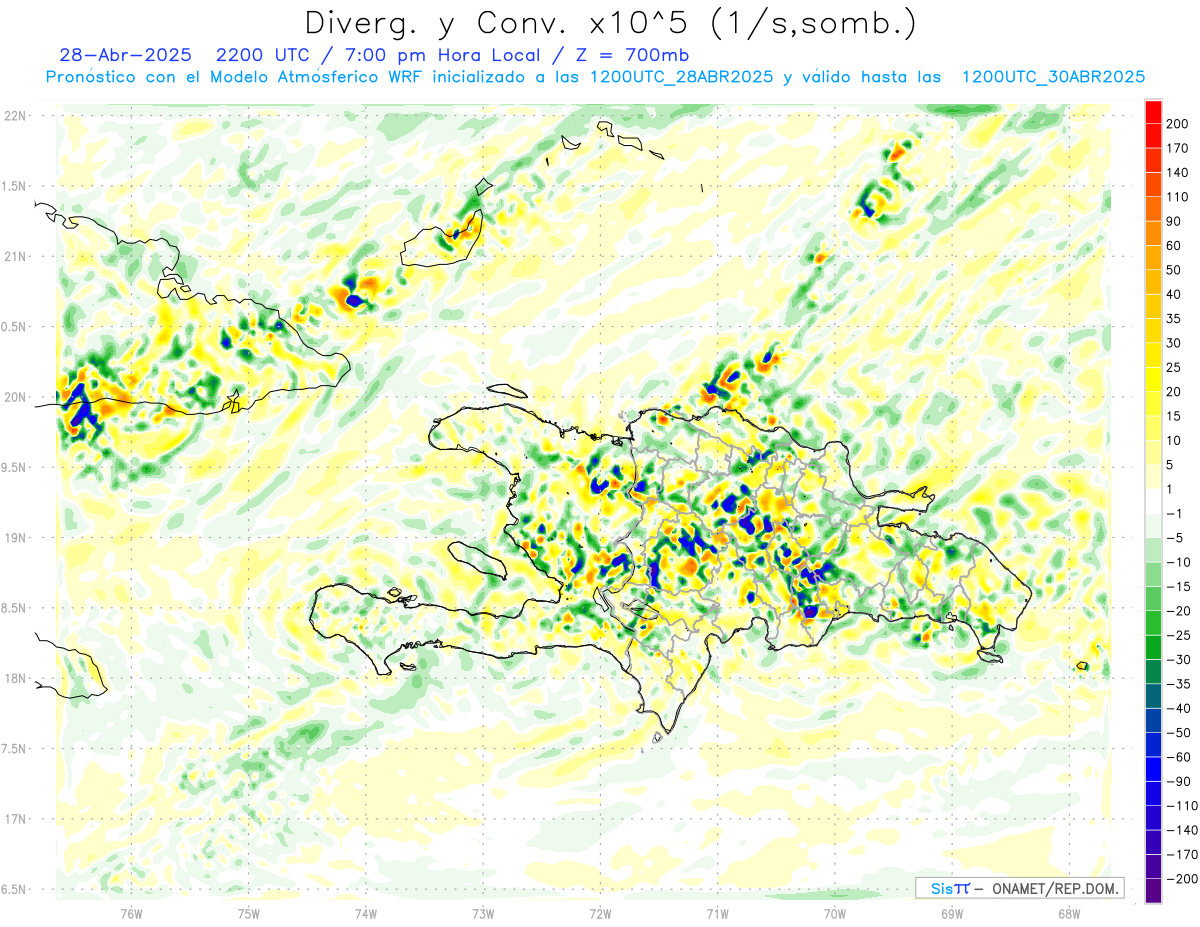Click the '22N' latitude label
Image resolution: width=1200 pixels, height=927 pixels.
click(14, 115)
